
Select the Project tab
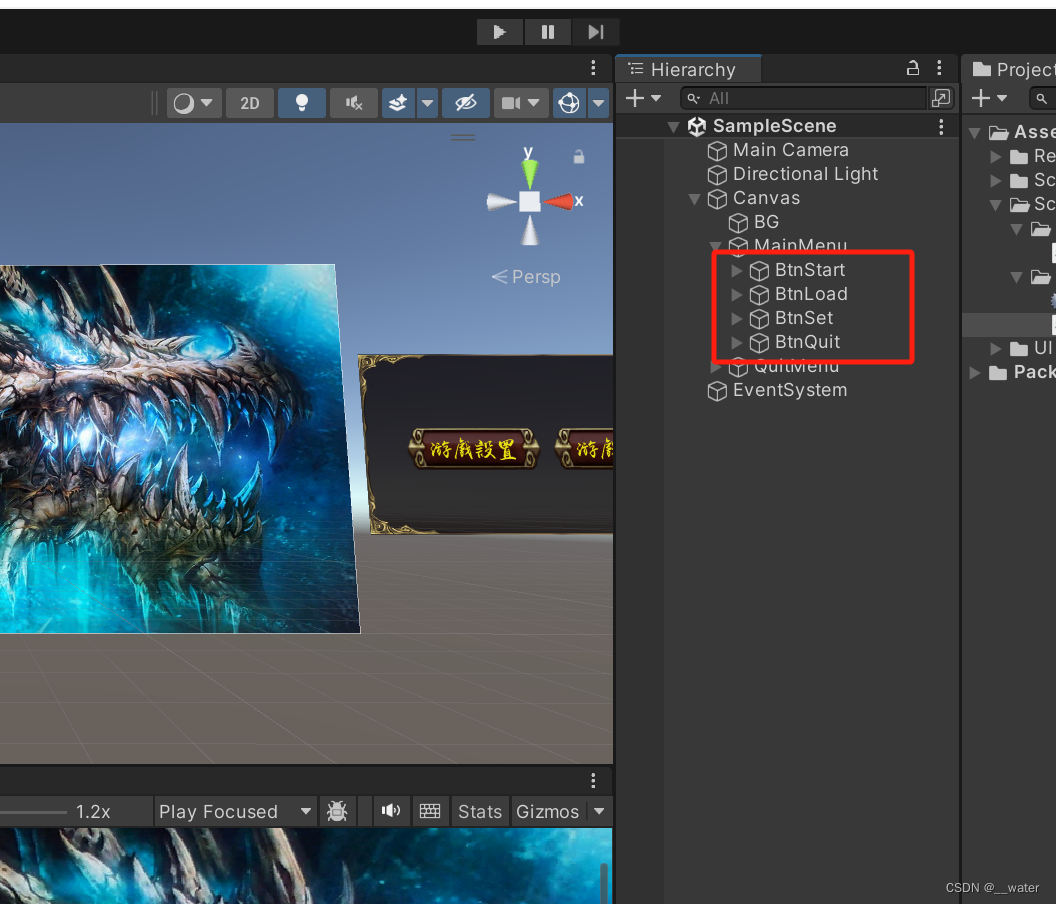coord(1012,69)
